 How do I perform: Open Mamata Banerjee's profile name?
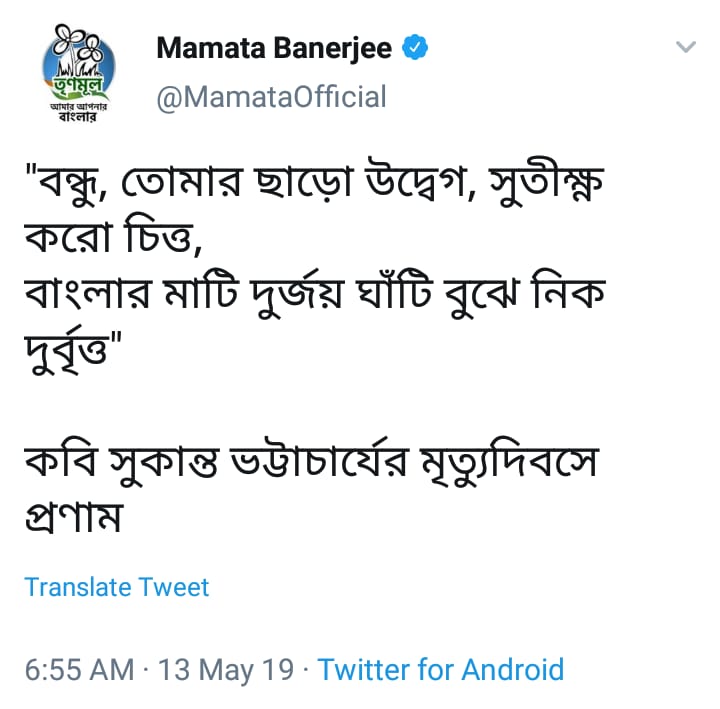[x=274, y=48]
